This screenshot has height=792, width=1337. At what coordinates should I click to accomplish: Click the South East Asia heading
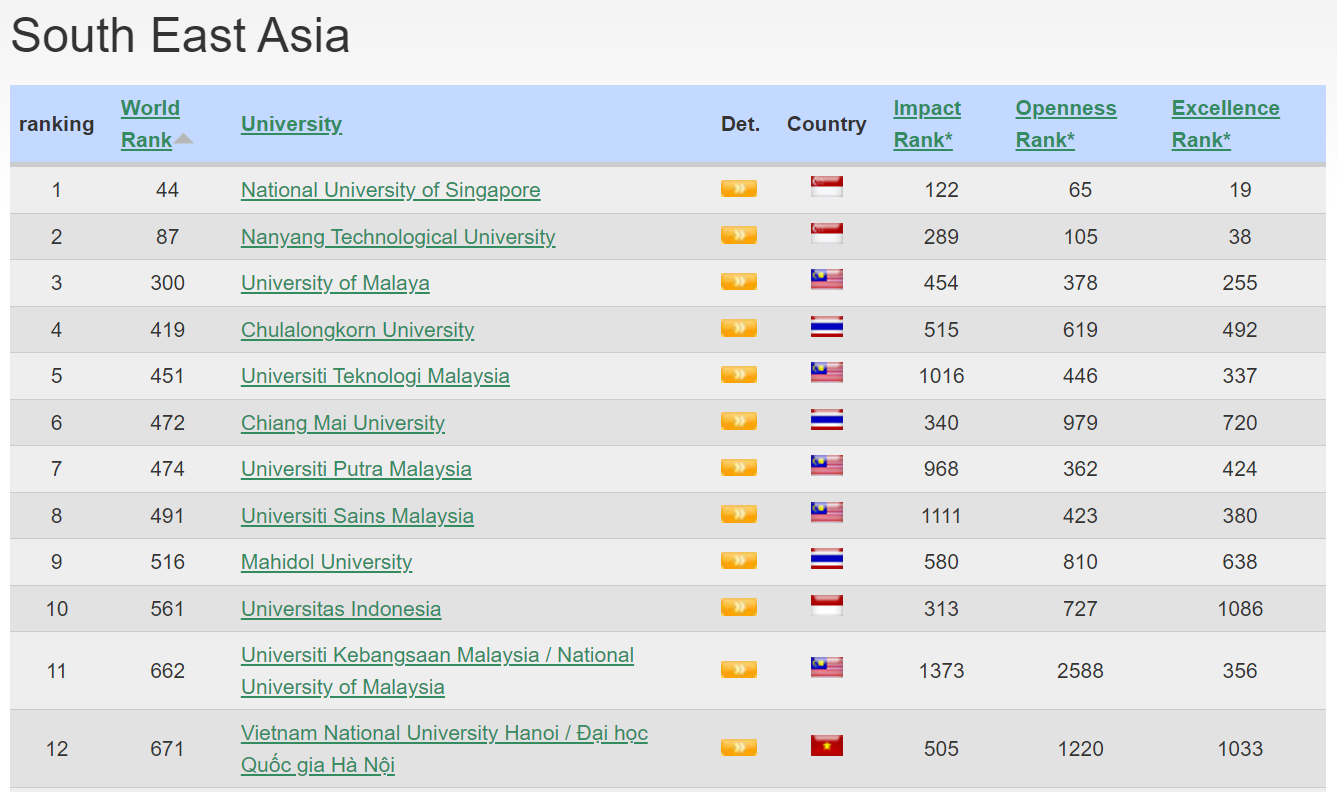[180, 36]
